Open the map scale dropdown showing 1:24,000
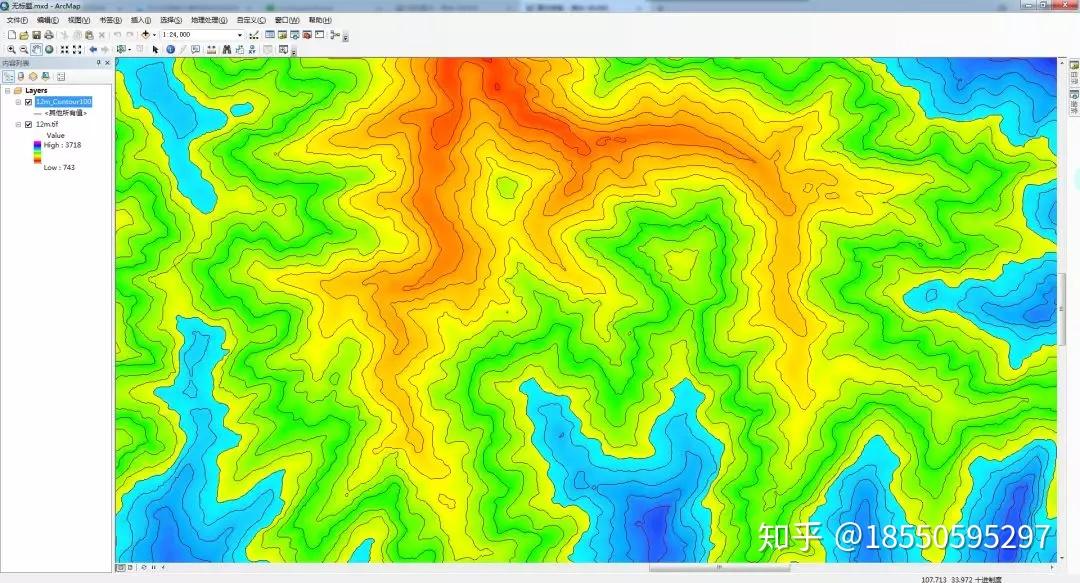The width and height of the screenshot is (1080, 583). [240, 33]
